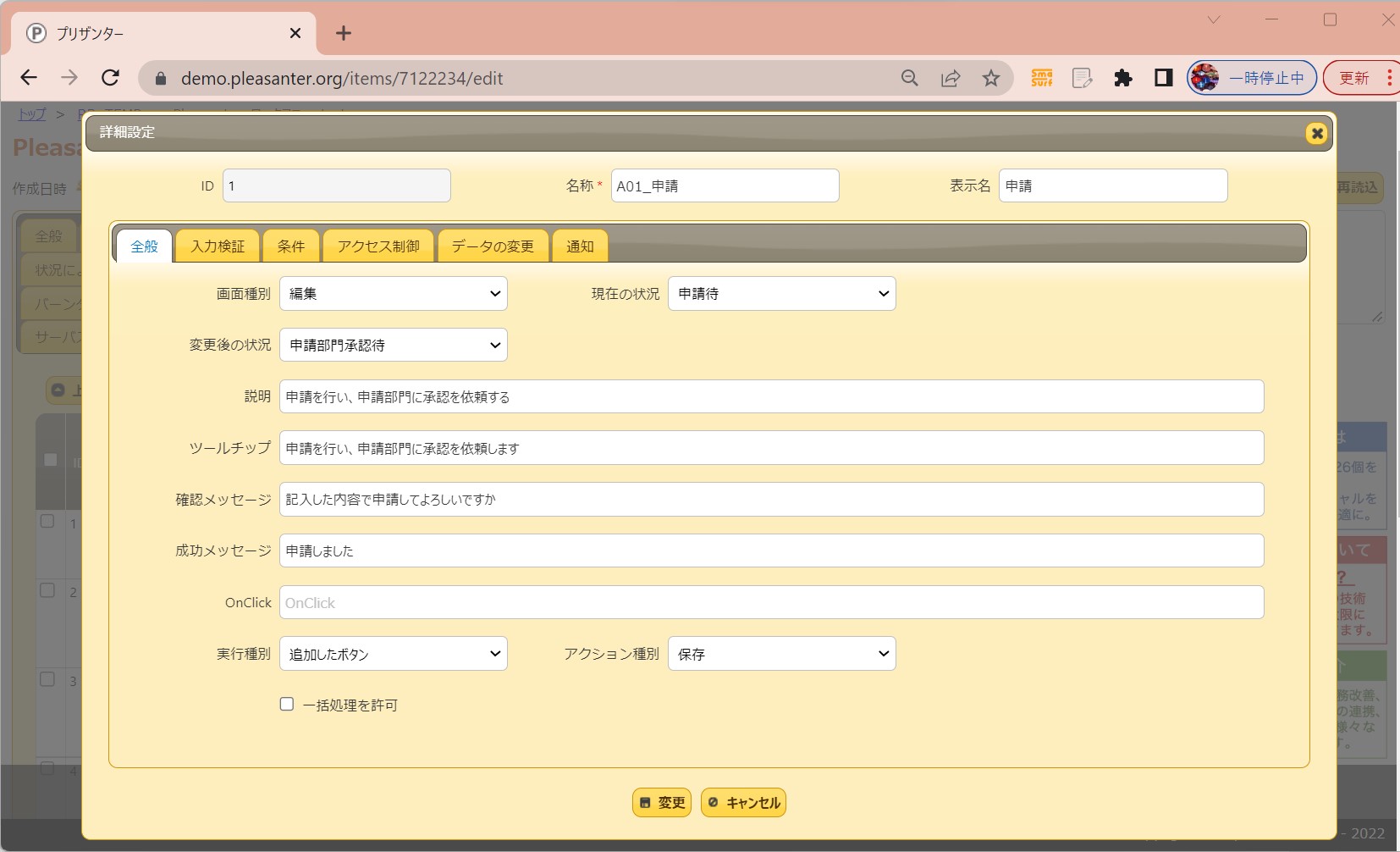Open the 現在の状況 dropdown
The width and height of the screenshot is (1400, 852).
782,294
